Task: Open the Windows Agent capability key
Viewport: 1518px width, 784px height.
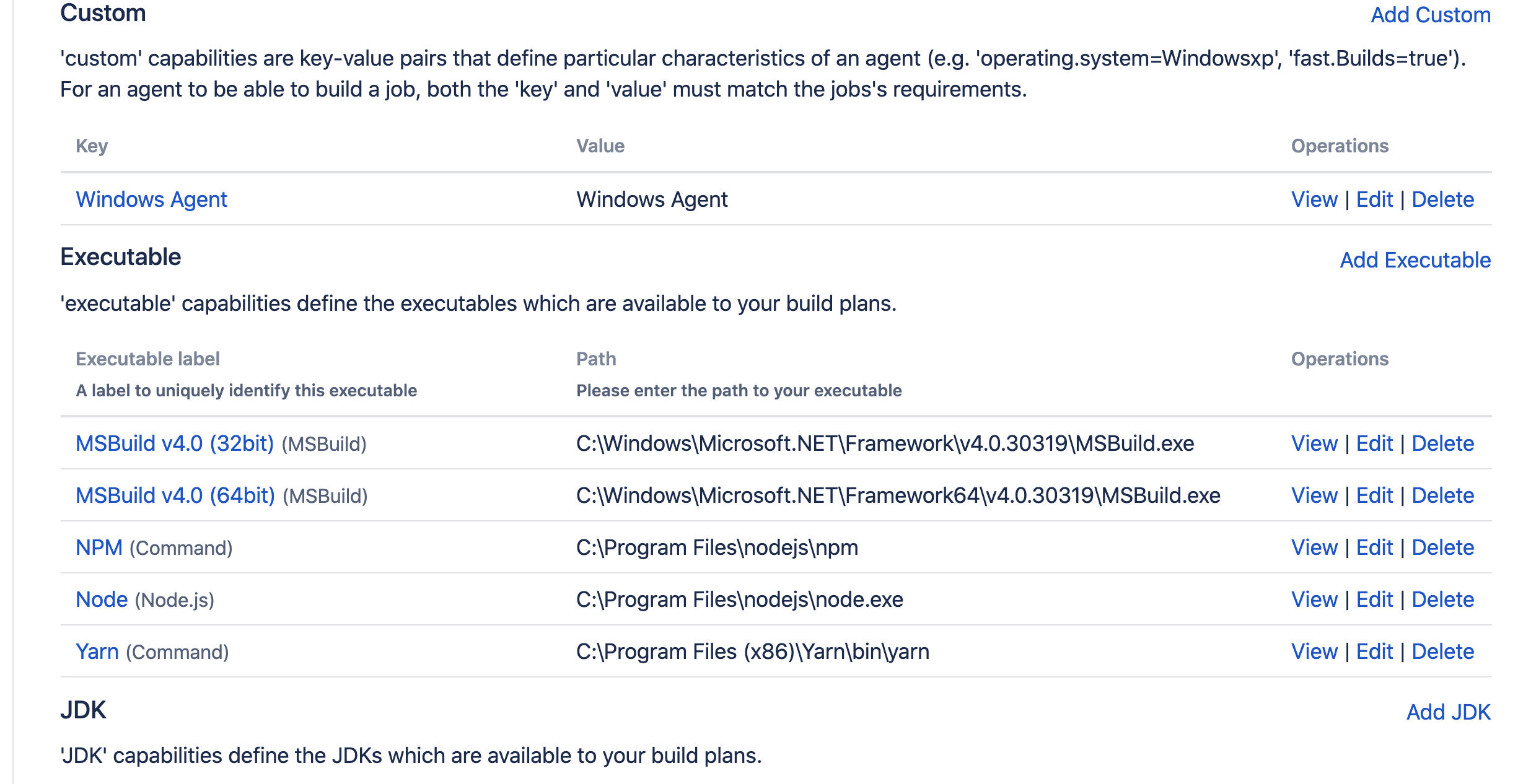Action: click(x=151, y=199)
